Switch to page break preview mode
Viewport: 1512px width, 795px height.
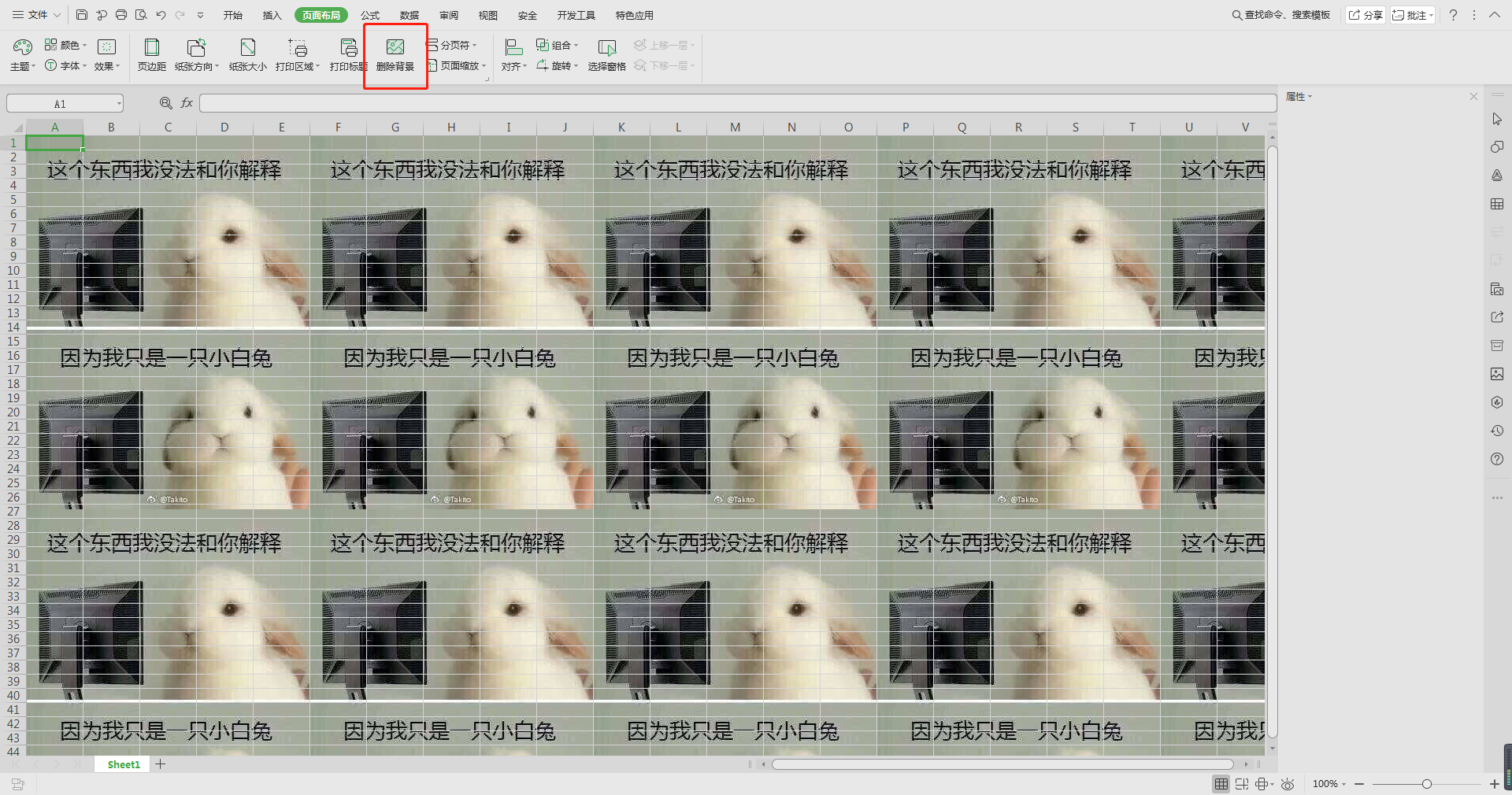[x=1242, y=784]
